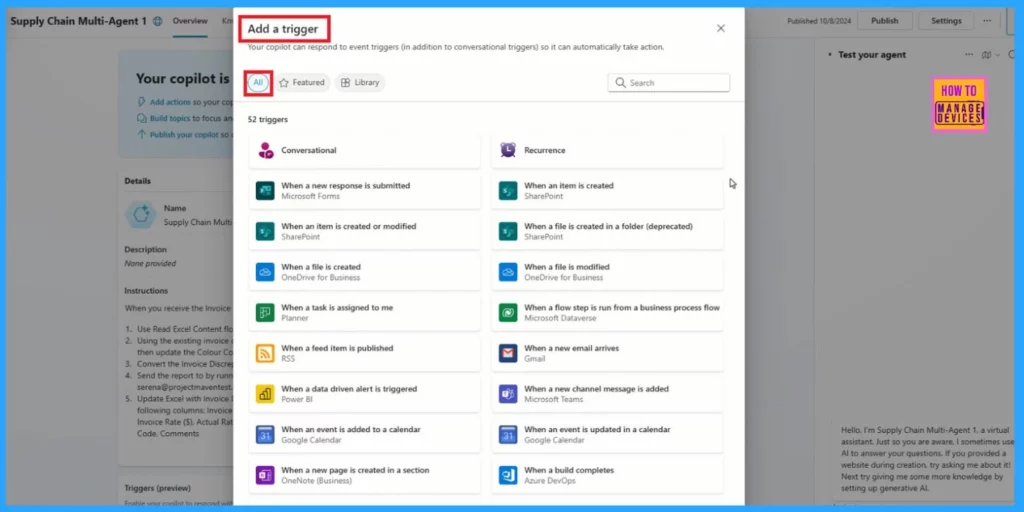The width and height of the screenshot is (1024, 512).
Task: Click the orange RSS feed icon
Action: (265, 353)
